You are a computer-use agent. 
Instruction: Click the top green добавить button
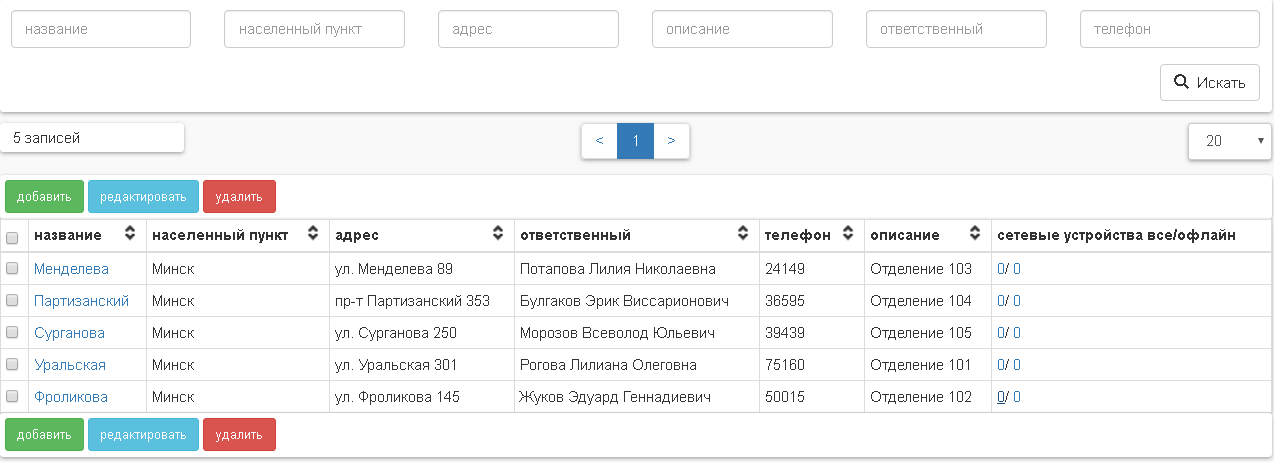coord(44,196)
